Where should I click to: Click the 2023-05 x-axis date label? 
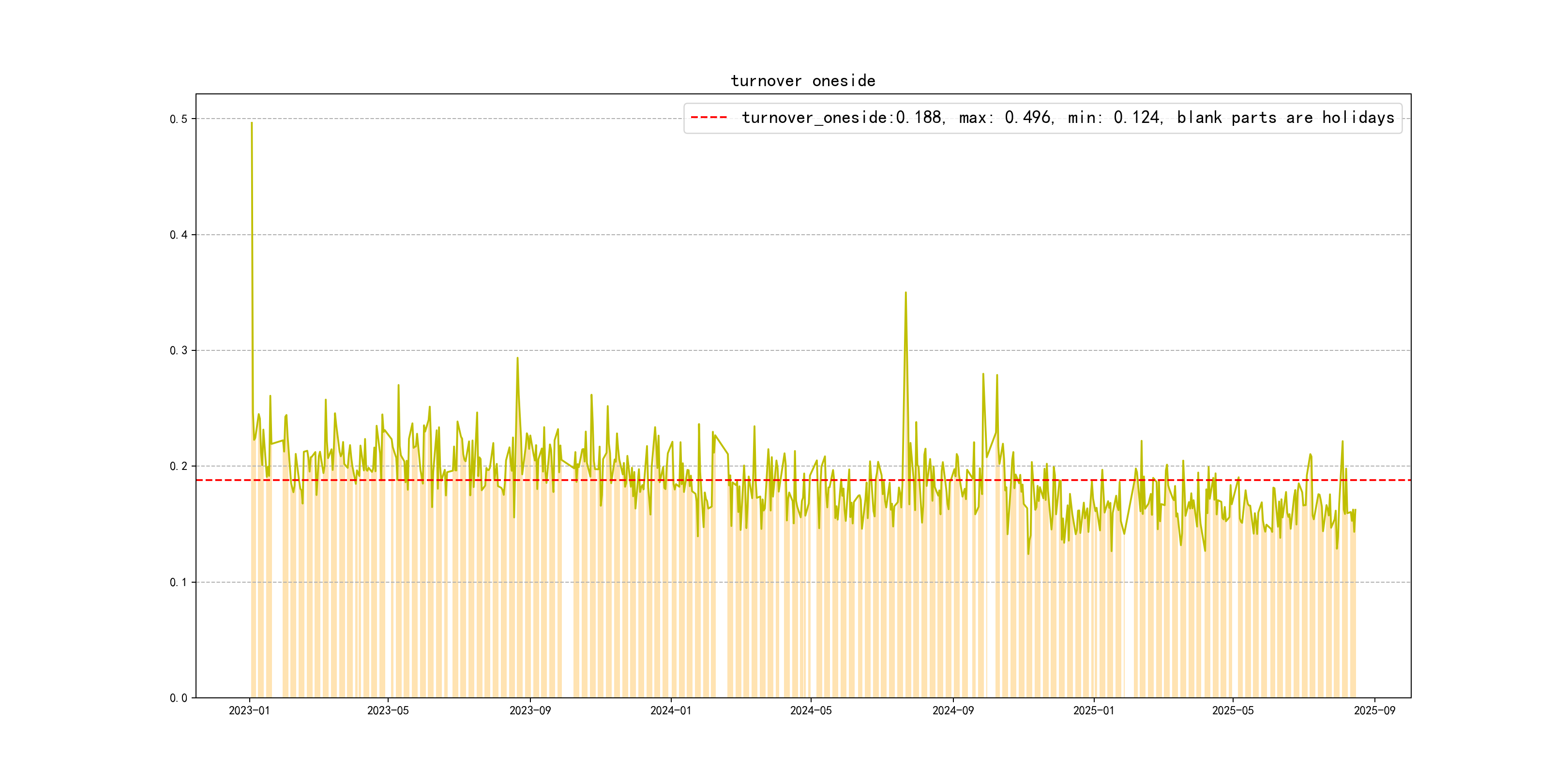(388, 711)
